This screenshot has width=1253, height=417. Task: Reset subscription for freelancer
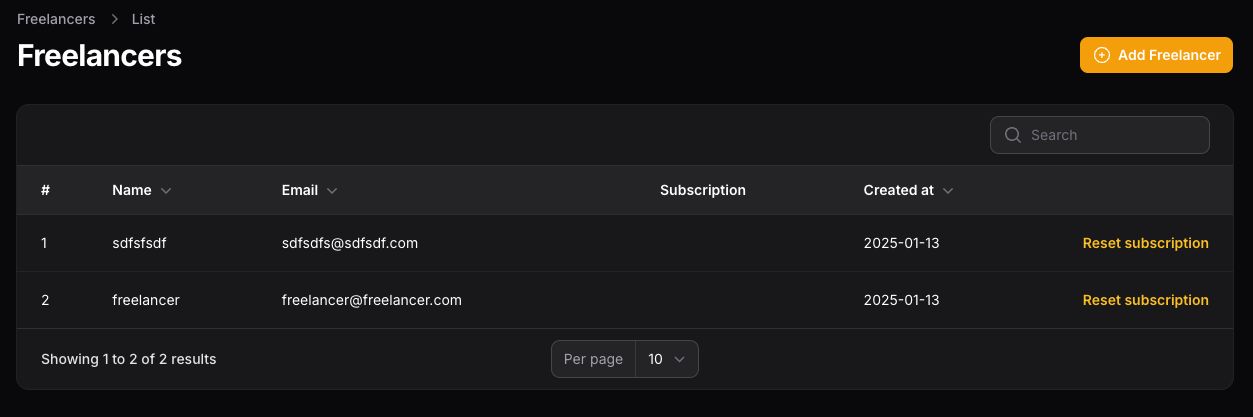(1145, 300)
